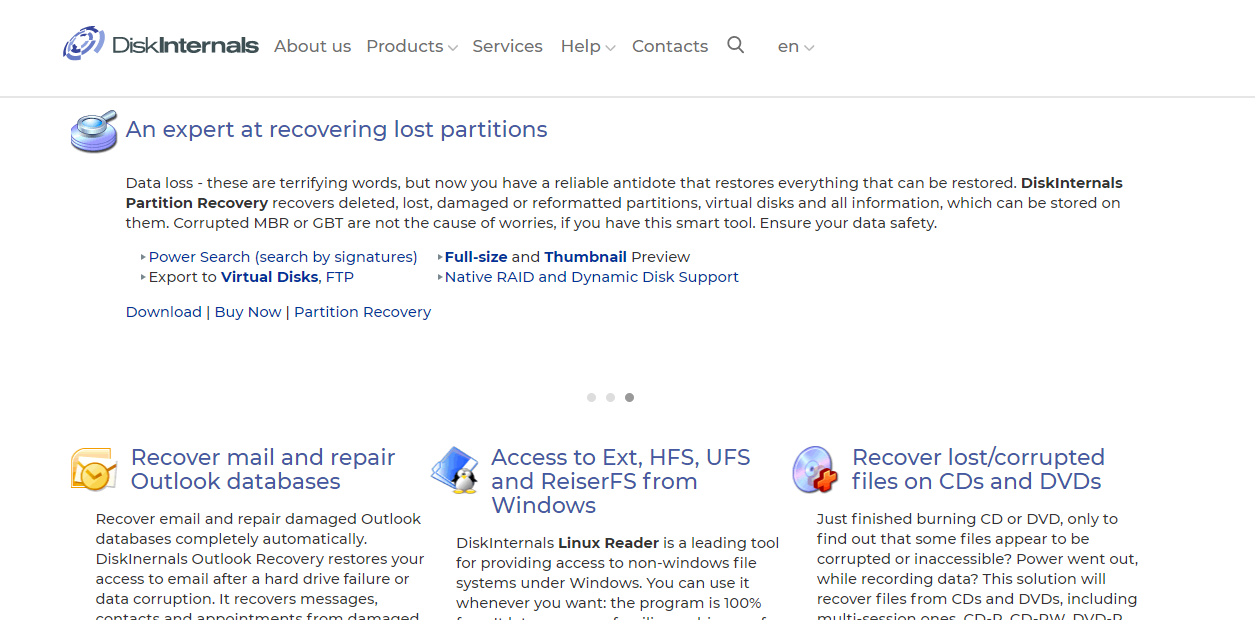Go to the About us page
The height and width of the screenshot is (620, 1255).
[312, 46]
